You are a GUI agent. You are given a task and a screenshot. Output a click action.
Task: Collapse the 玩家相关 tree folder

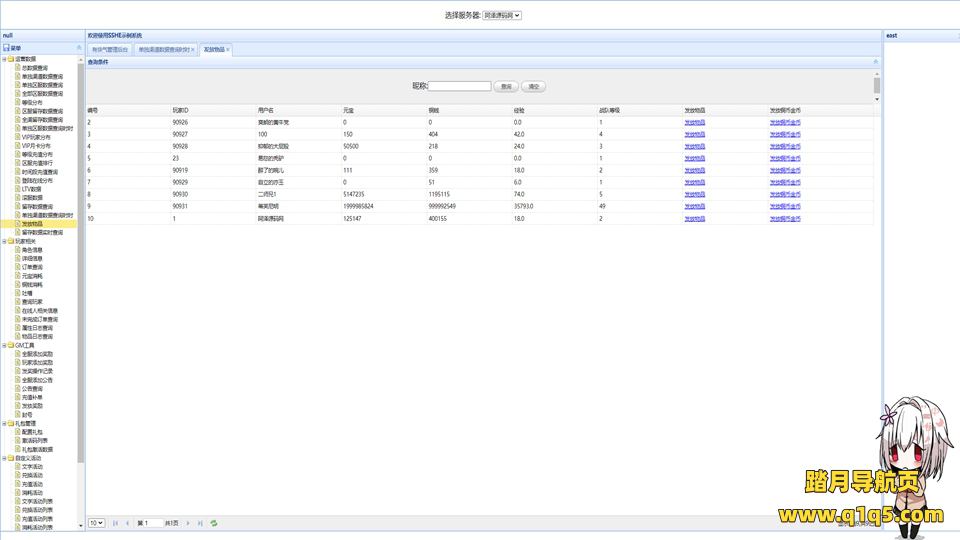click(x=5, y=241)
